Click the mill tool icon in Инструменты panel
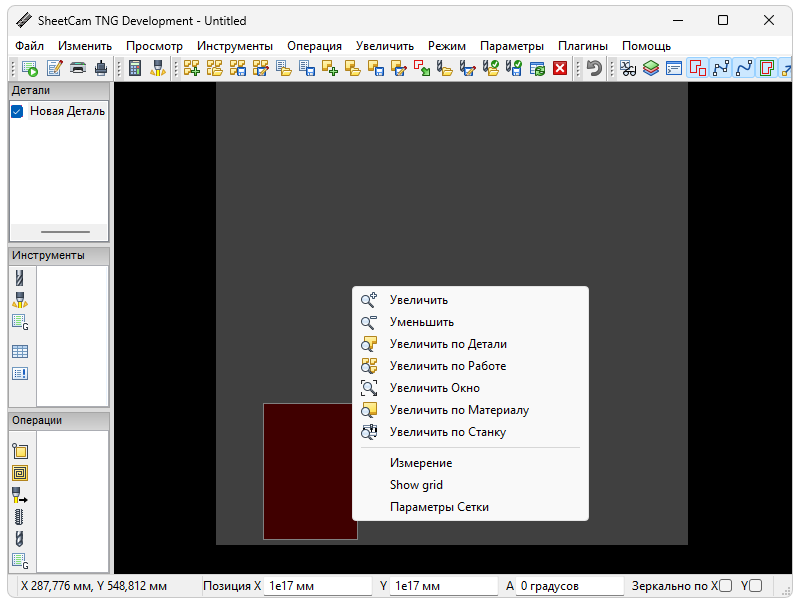 tap(20, 278)
